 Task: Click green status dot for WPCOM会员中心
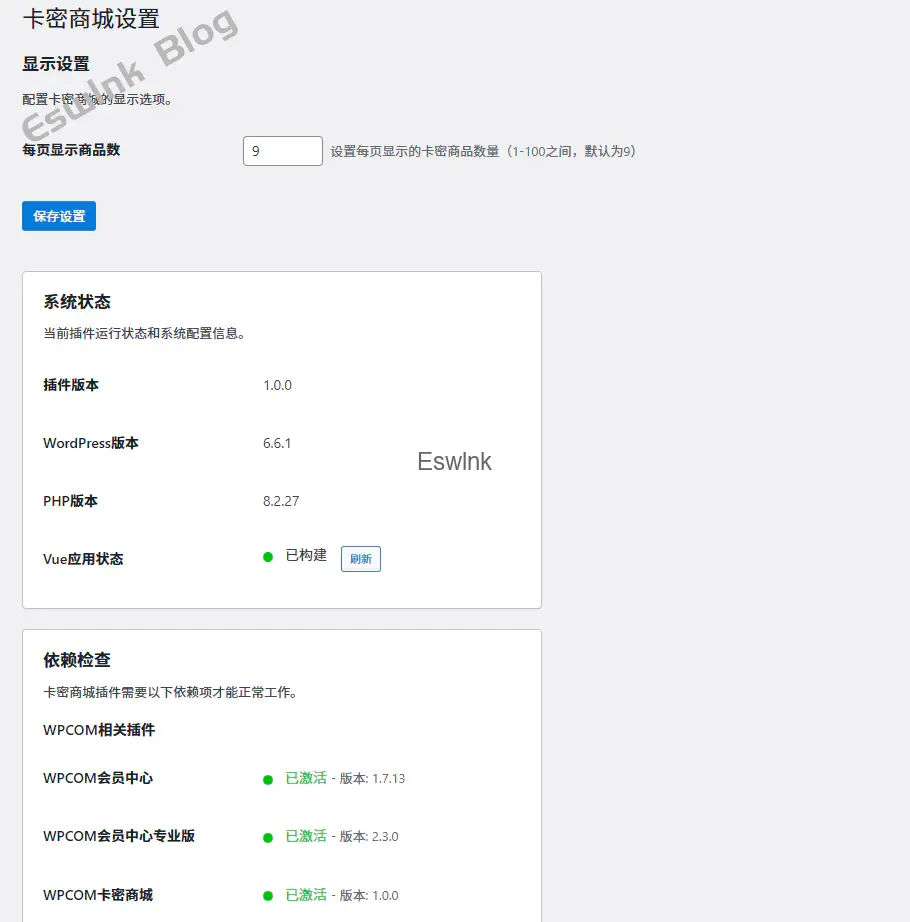(268, 780)
